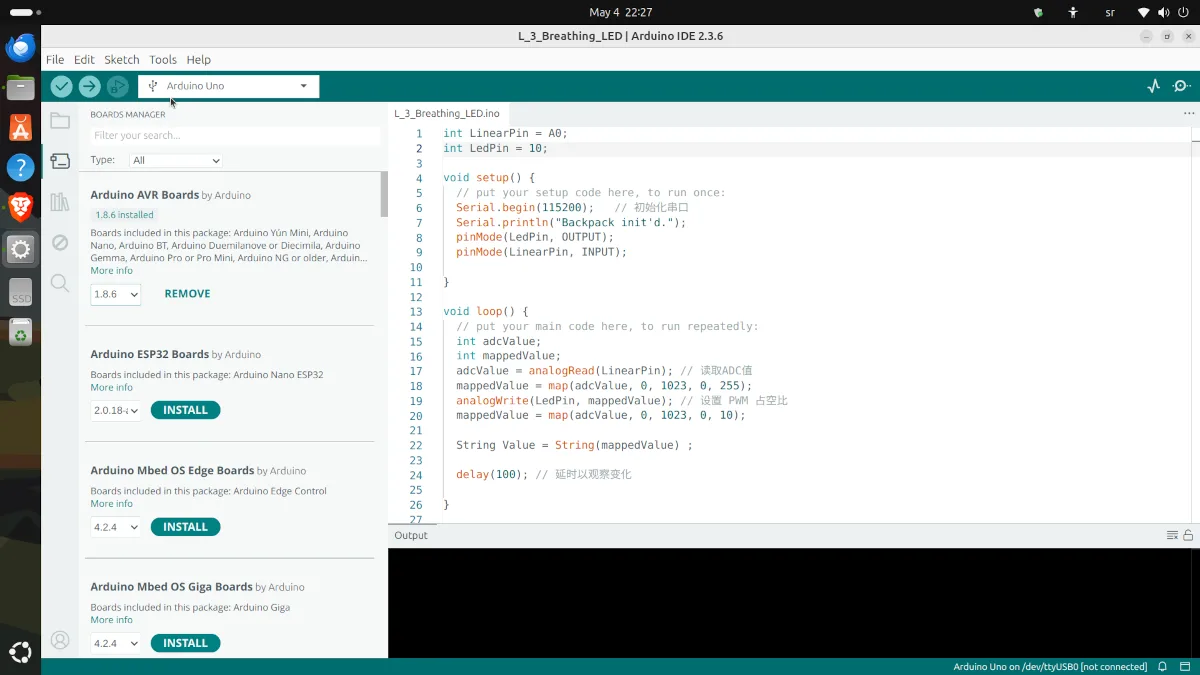Click the board status text in status bar
The height and width of the screenshot is (675, 1200).
(x=1050, y=667)
